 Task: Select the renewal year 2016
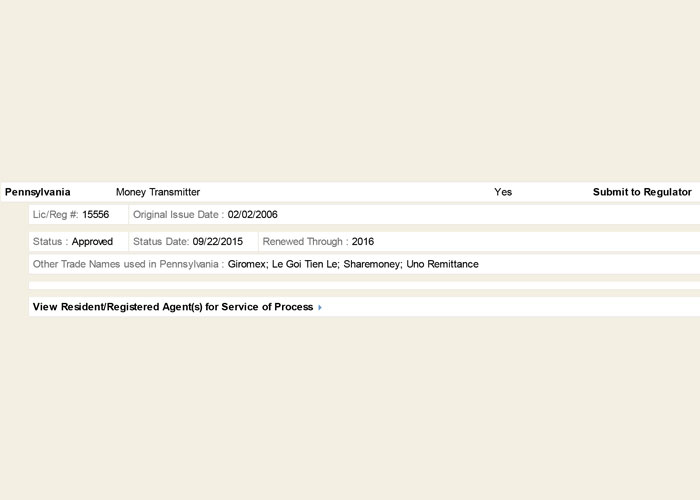[363, 242]
